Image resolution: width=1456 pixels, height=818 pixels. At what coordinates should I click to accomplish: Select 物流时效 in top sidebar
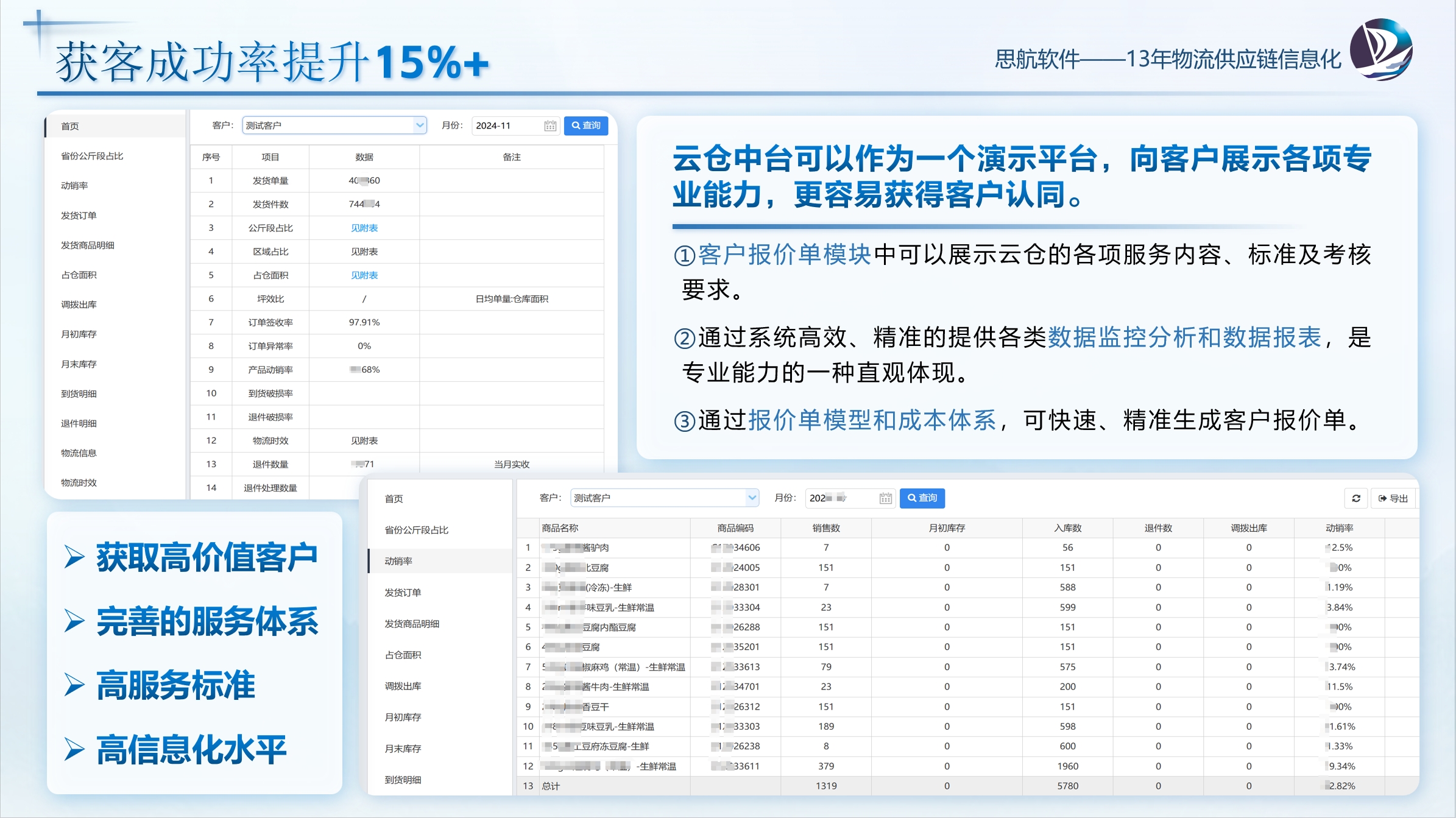coord(79,482)
